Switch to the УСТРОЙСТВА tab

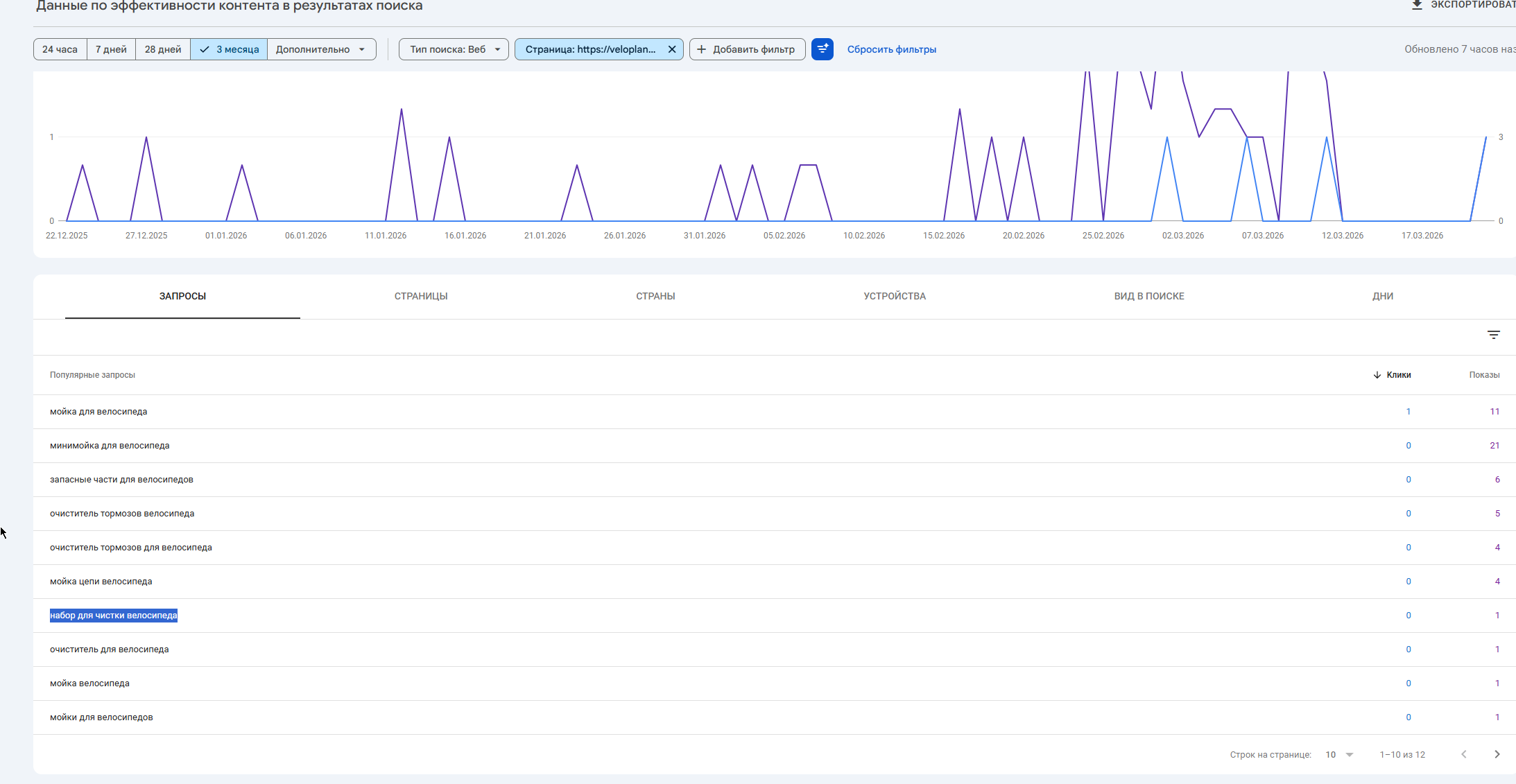(894, 296)
